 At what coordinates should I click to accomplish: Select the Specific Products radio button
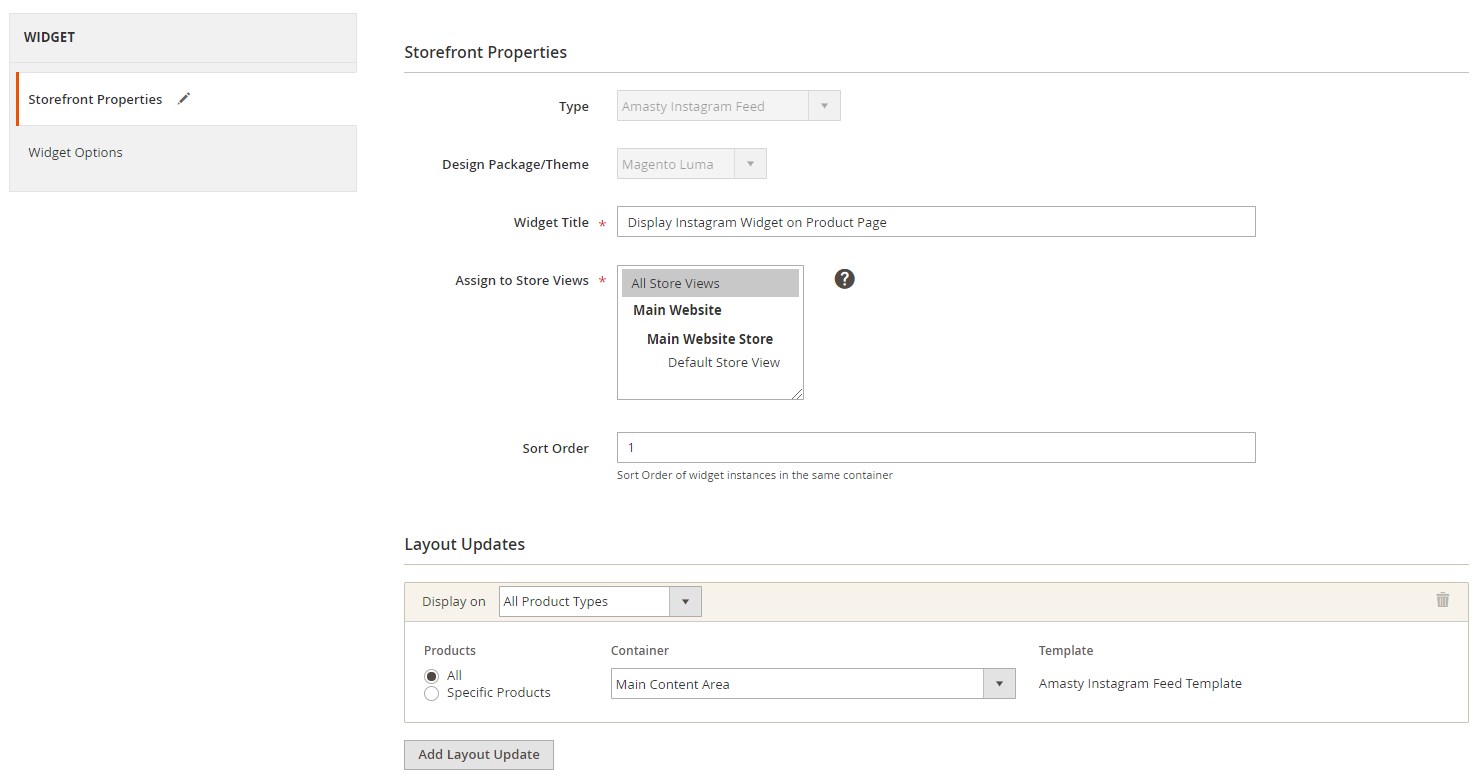coord(431,694)
